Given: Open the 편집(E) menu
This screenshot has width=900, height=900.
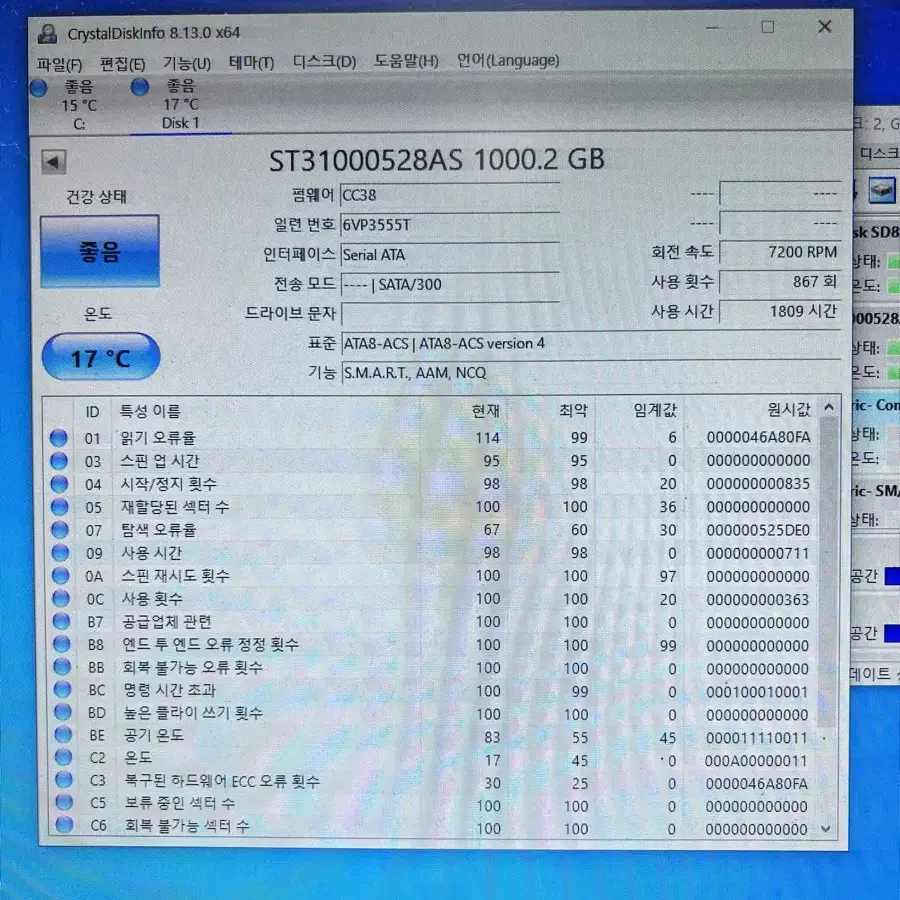Looking at the screenshot, I should (122, 64).
